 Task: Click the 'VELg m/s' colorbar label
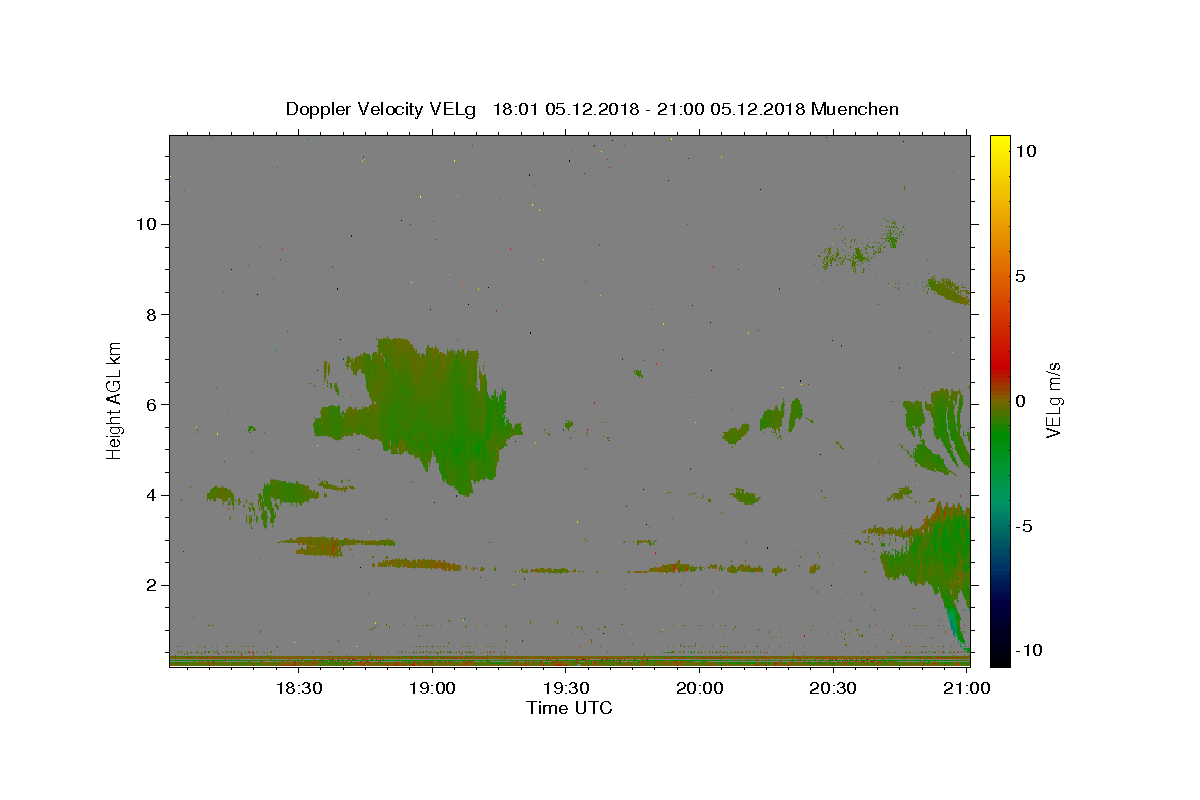coord(1053,401)
